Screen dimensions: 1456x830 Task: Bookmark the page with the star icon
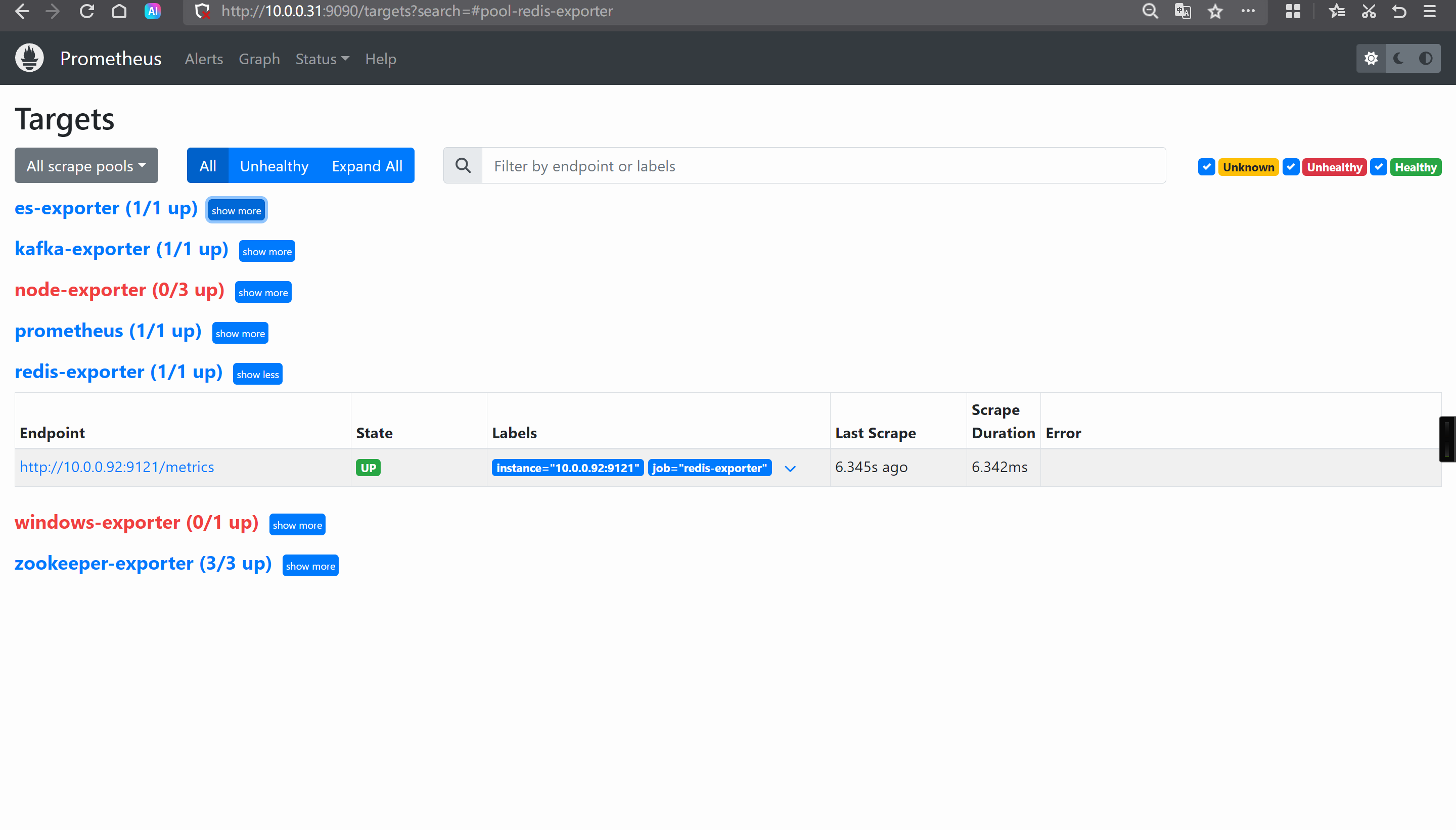(1215, 12)
